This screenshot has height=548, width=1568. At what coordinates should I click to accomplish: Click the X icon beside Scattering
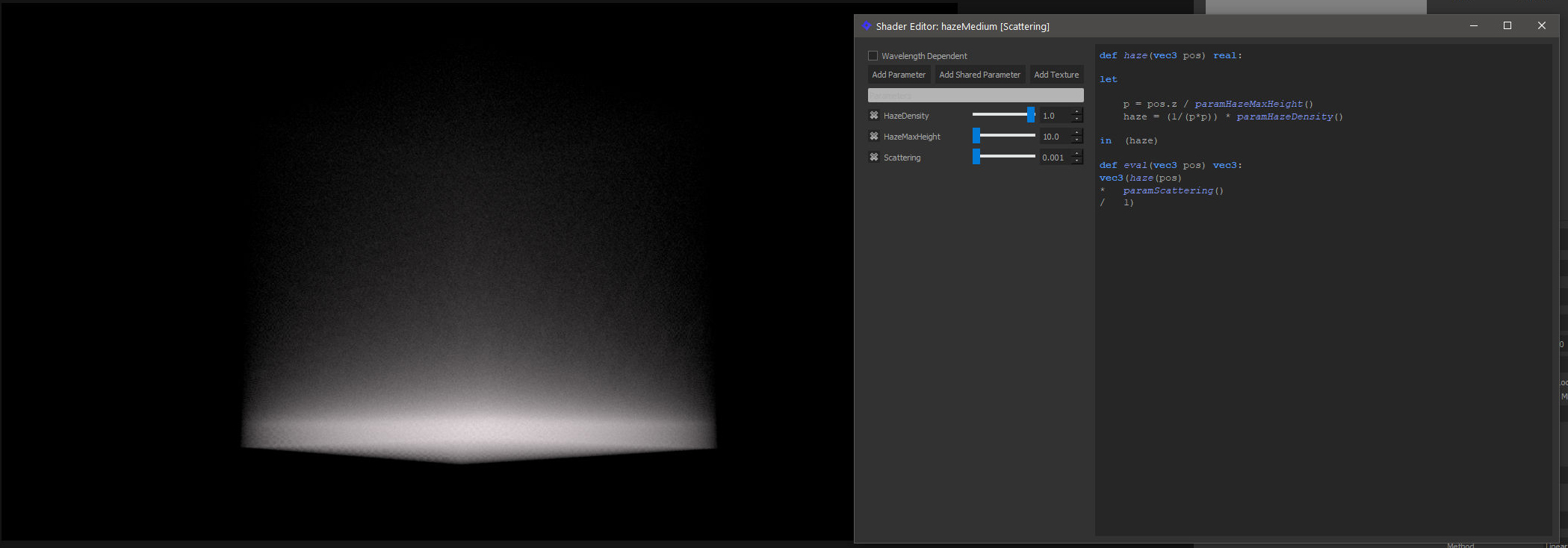[x=873, y=158]
